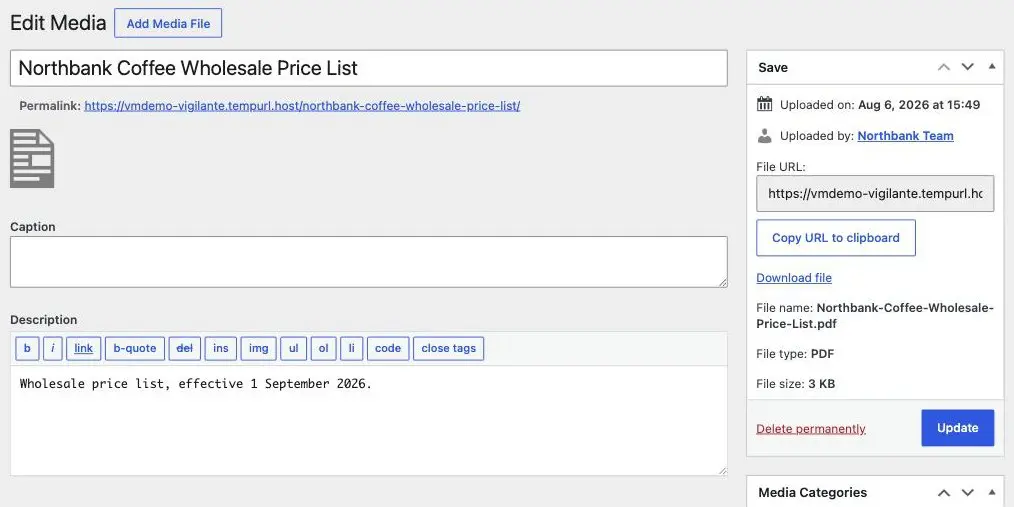The width and height of the screenshot is (1014, 507).
Task: Click the Delete permanently link
Action: pos(811,429)
